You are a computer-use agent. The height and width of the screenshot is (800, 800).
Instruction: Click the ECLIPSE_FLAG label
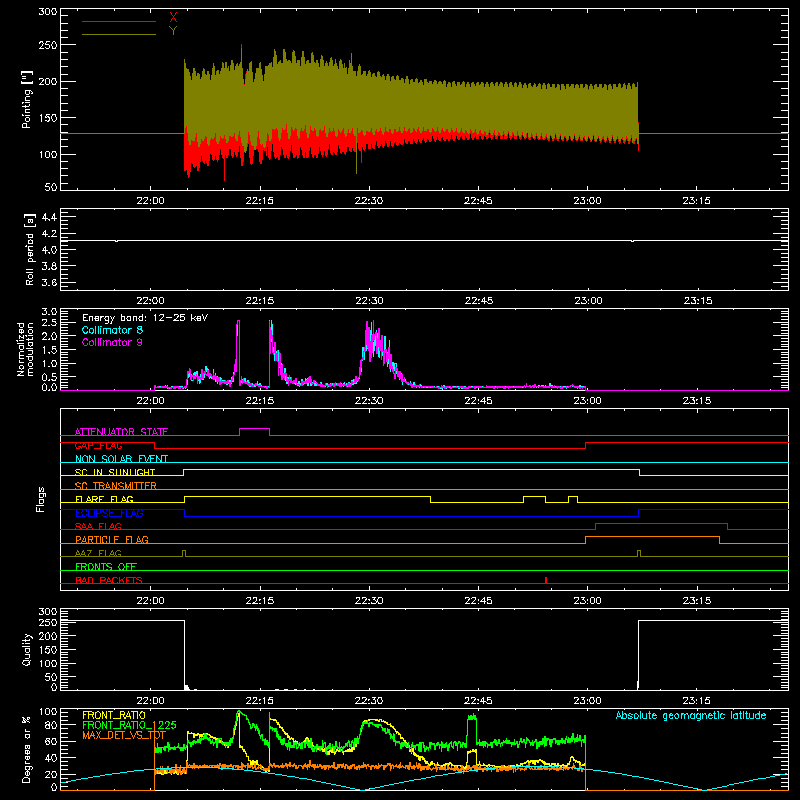pyautogui.click(x=109, y=513)
